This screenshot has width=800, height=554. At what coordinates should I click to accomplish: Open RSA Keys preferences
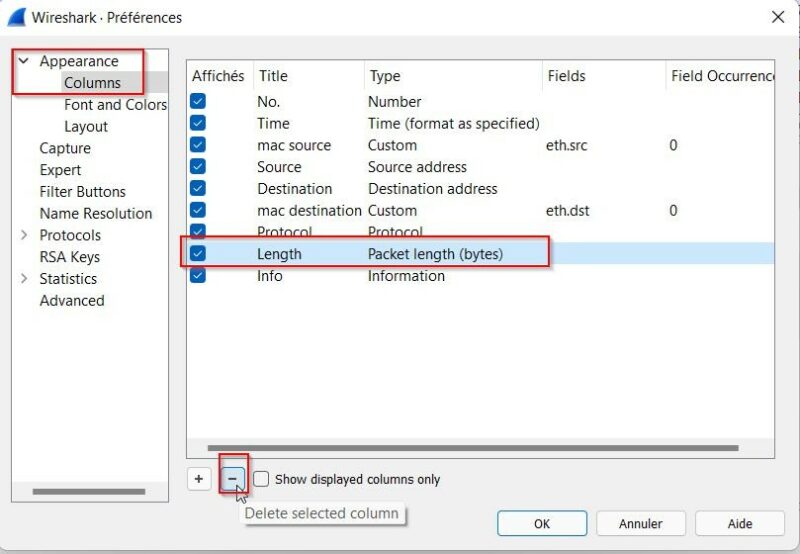click(x=69, y=257)
